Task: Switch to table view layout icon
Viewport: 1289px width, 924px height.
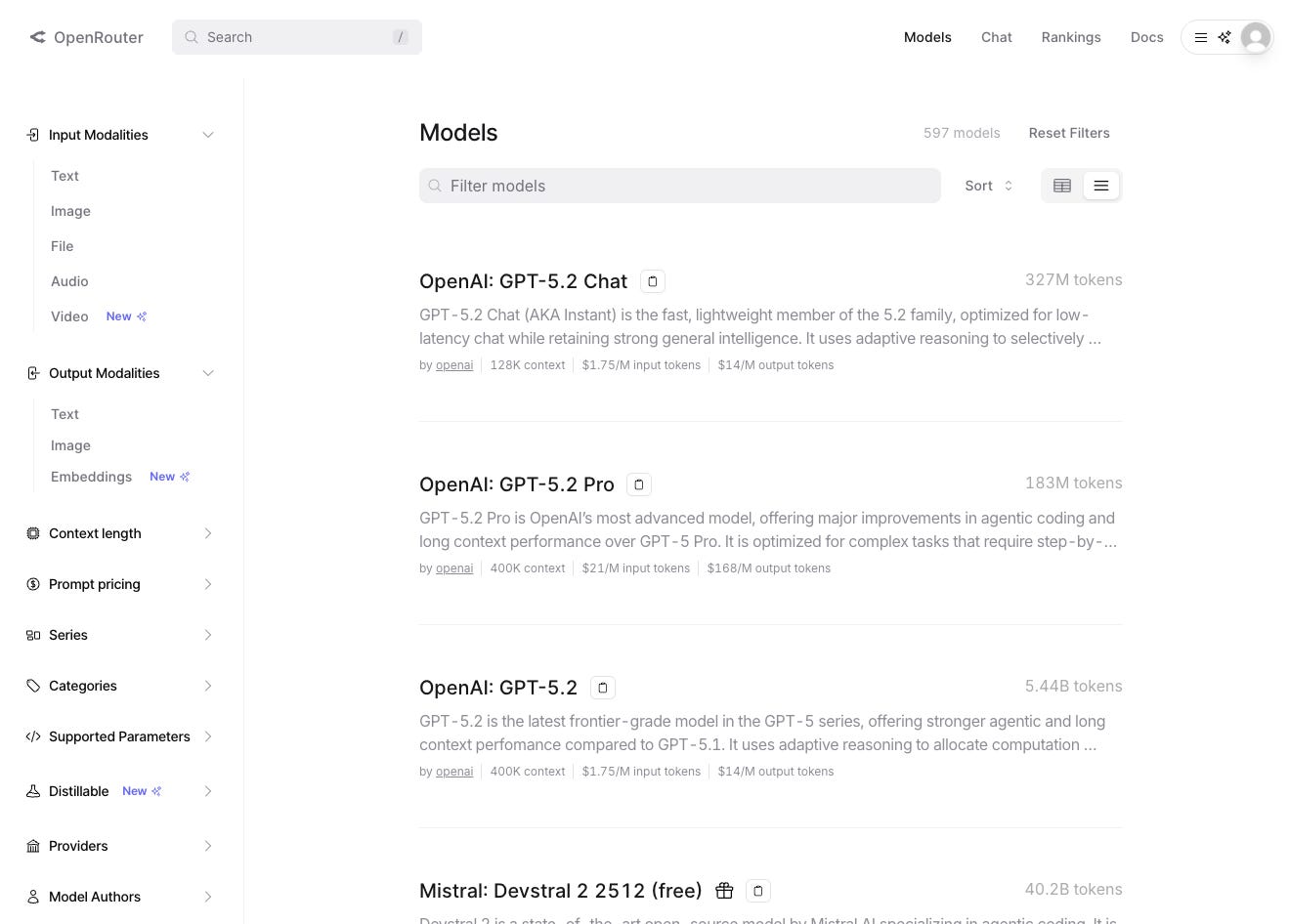Action: [x=1062, y=186]
